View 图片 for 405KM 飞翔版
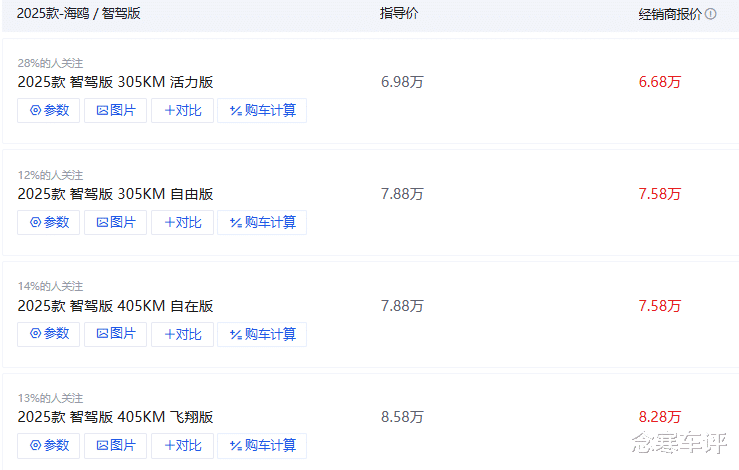739x470 pixels. (115, 445)
